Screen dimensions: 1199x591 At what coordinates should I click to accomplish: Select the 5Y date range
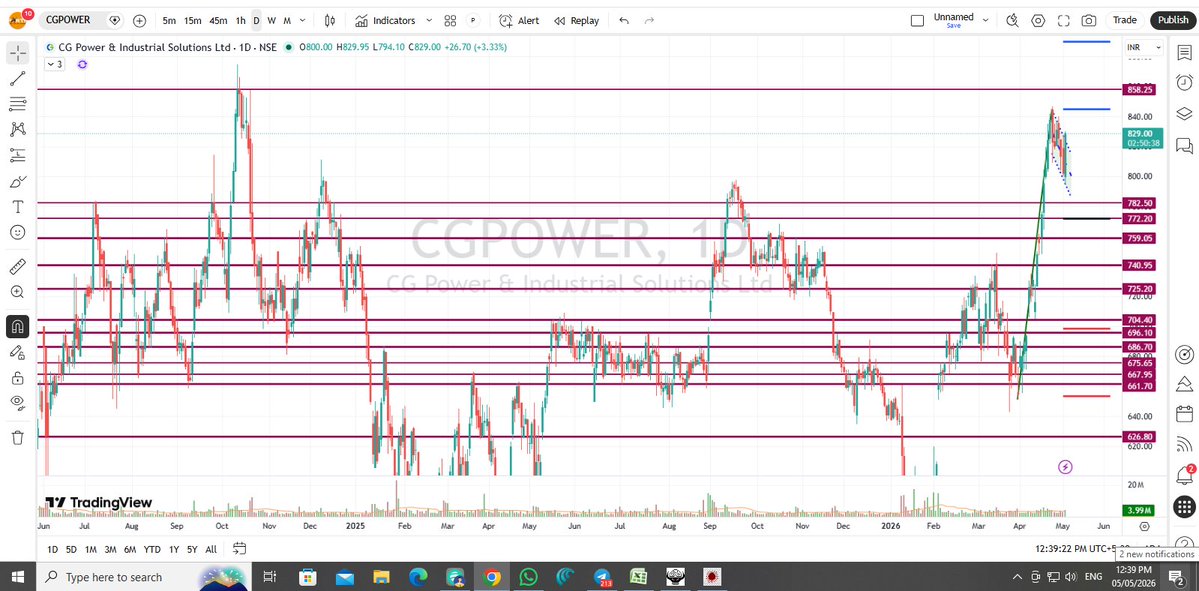point(192,549)
